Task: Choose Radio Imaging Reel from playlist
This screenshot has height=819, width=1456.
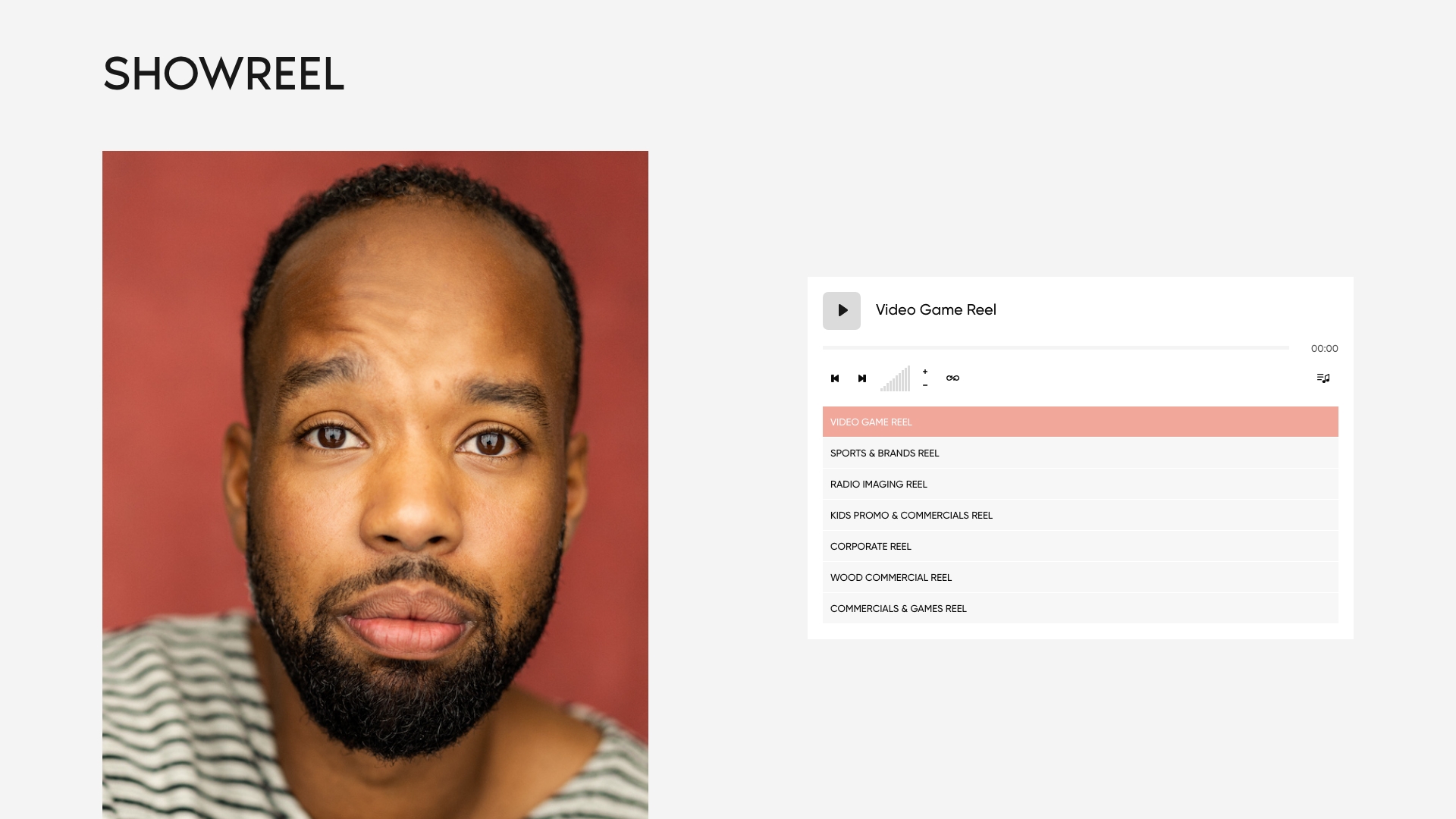Action: pyautogui.click(x=1081, y=485)
